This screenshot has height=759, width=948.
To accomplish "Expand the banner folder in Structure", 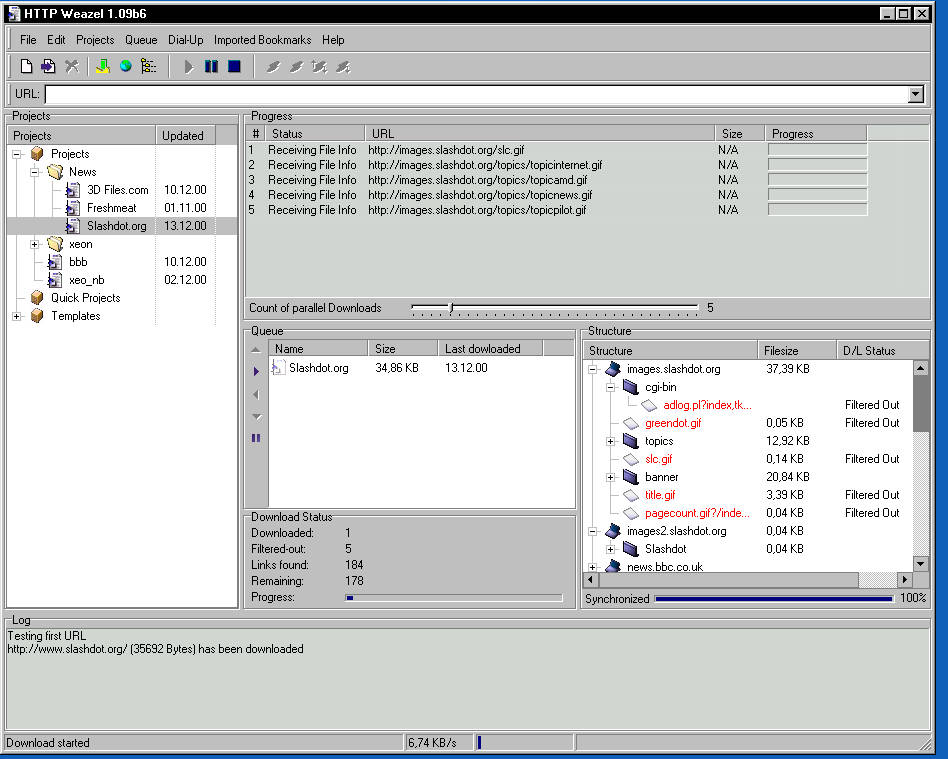I will click(x=610, y=477).
